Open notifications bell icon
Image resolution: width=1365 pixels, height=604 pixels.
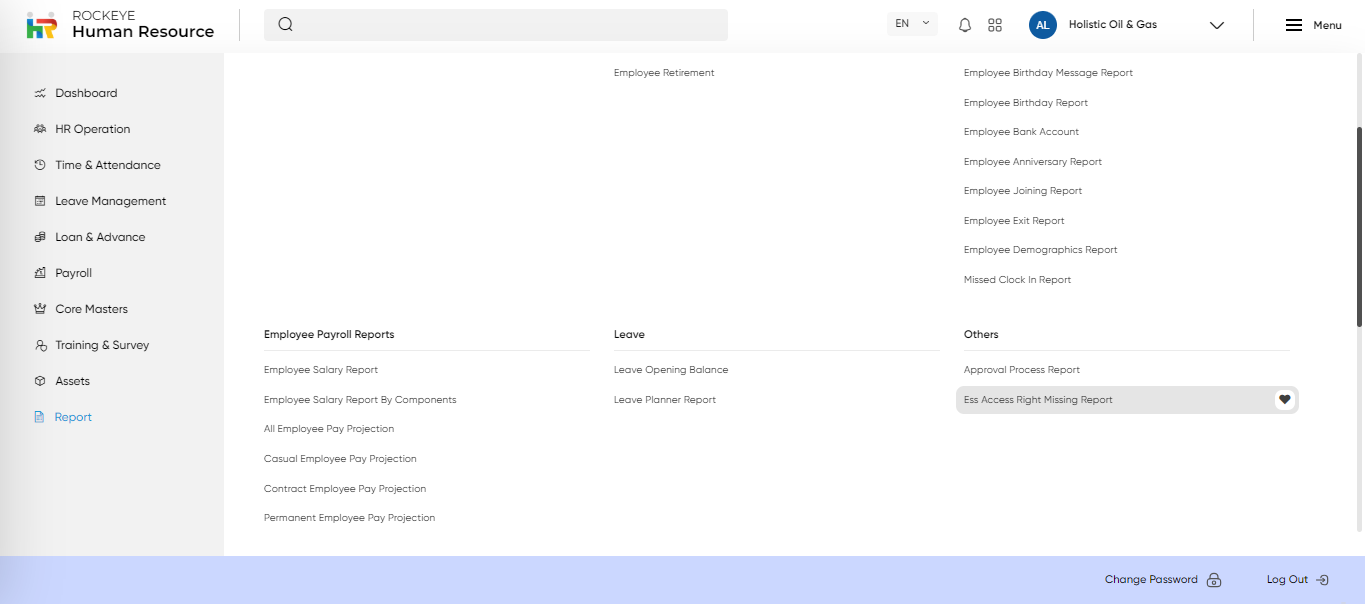click(965, 25)
